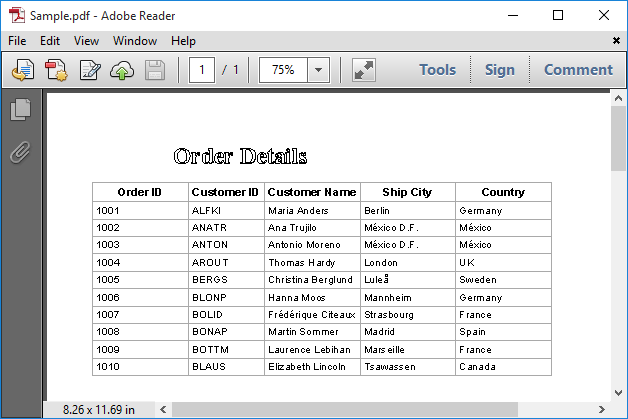Click the fill and sign document icon
Screen dimensions: 628x419
[90, 70]
